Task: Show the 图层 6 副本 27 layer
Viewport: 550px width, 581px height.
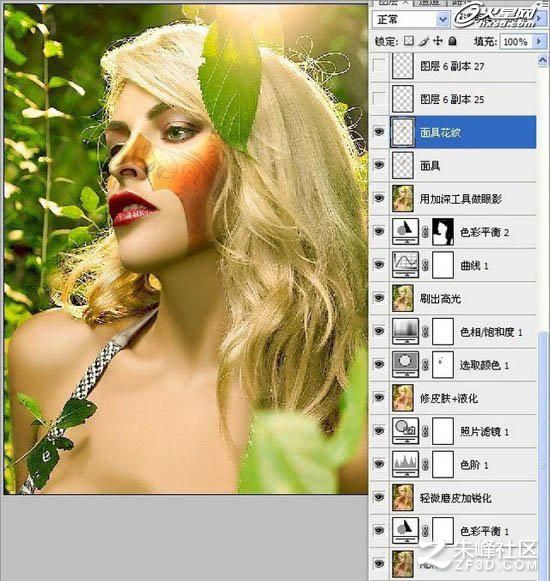Action: 379,66
